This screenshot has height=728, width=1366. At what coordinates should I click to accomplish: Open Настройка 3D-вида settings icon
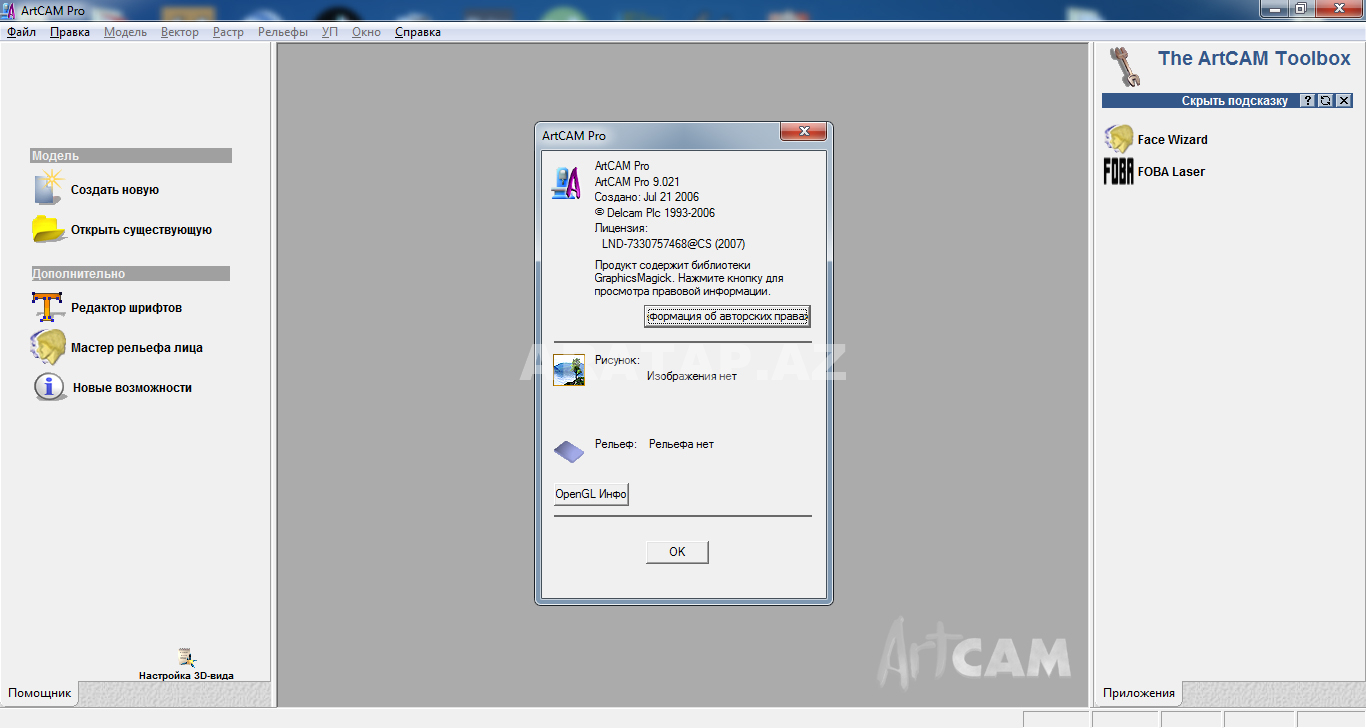(186, 657)
